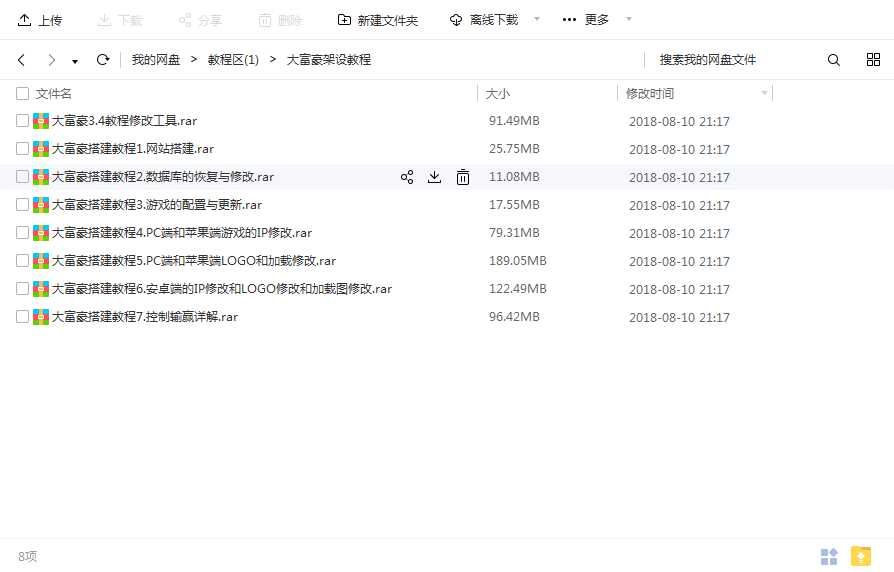The width and height of the screenshot is (894, 572).
Task: Check the box for 大富豪3.4教程修改工具.rar
Action: click(22, 121)
